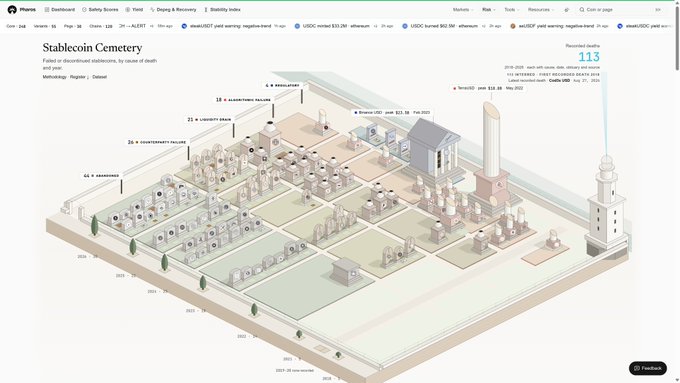
Task: Expand the Markets dropdown
Action: click(463, 10)
